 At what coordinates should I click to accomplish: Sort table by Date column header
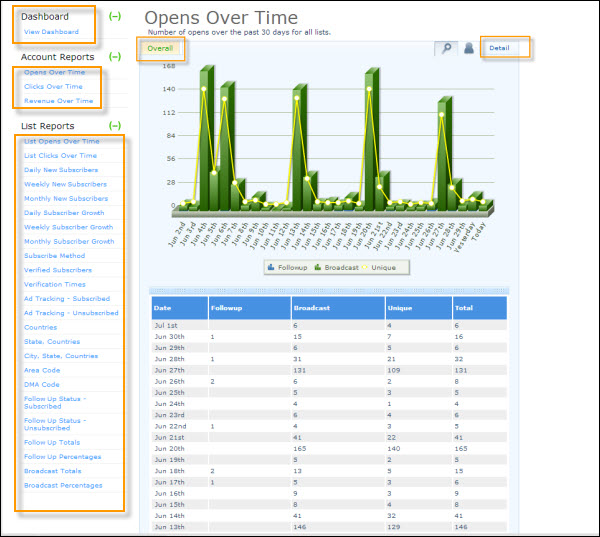pos(180,308)
